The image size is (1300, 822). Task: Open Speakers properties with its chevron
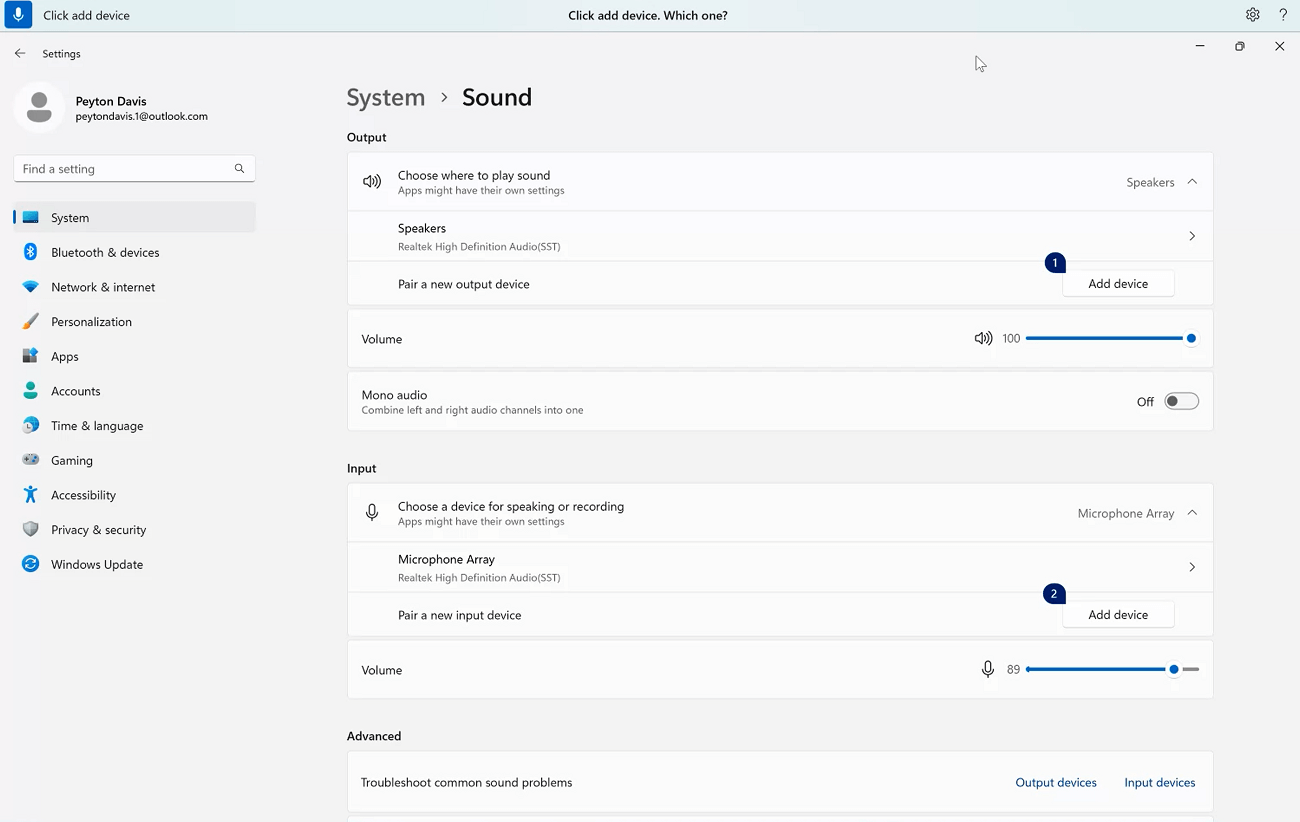tap(1191, 236)
